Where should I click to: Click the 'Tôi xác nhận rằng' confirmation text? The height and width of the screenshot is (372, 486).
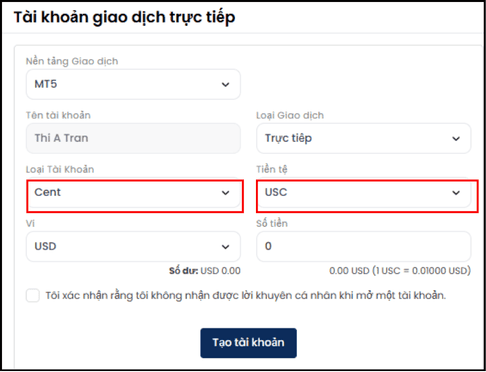[246, 295]
